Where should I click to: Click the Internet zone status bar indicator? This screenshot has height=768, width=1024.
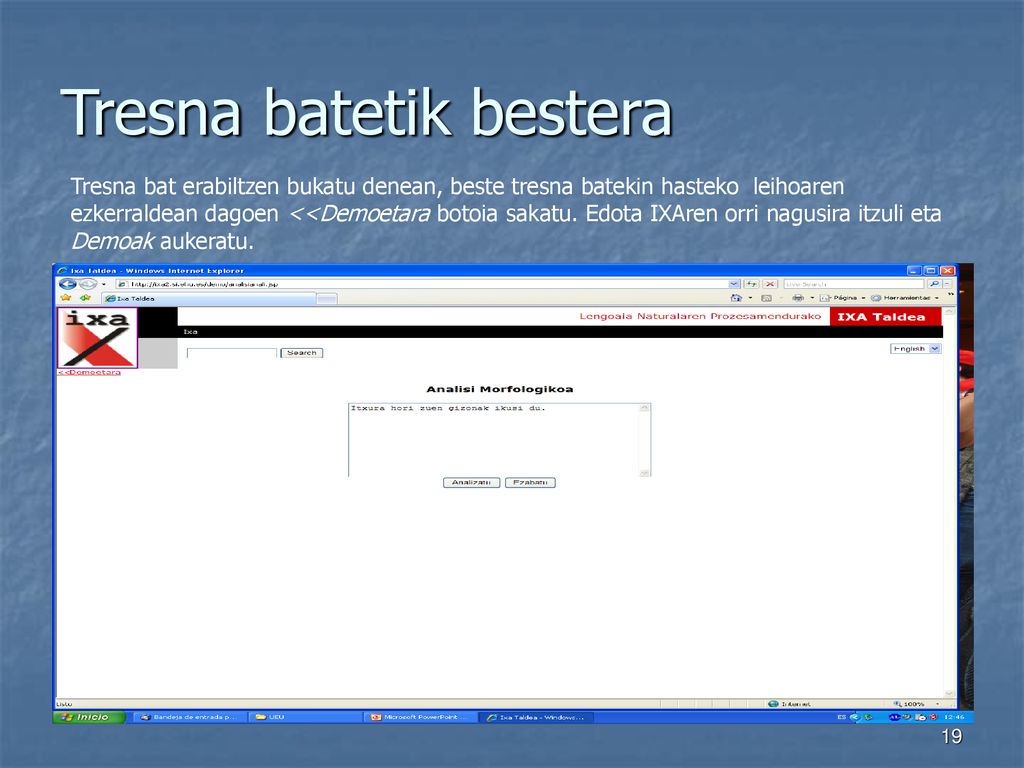click(x=790, y=704)
